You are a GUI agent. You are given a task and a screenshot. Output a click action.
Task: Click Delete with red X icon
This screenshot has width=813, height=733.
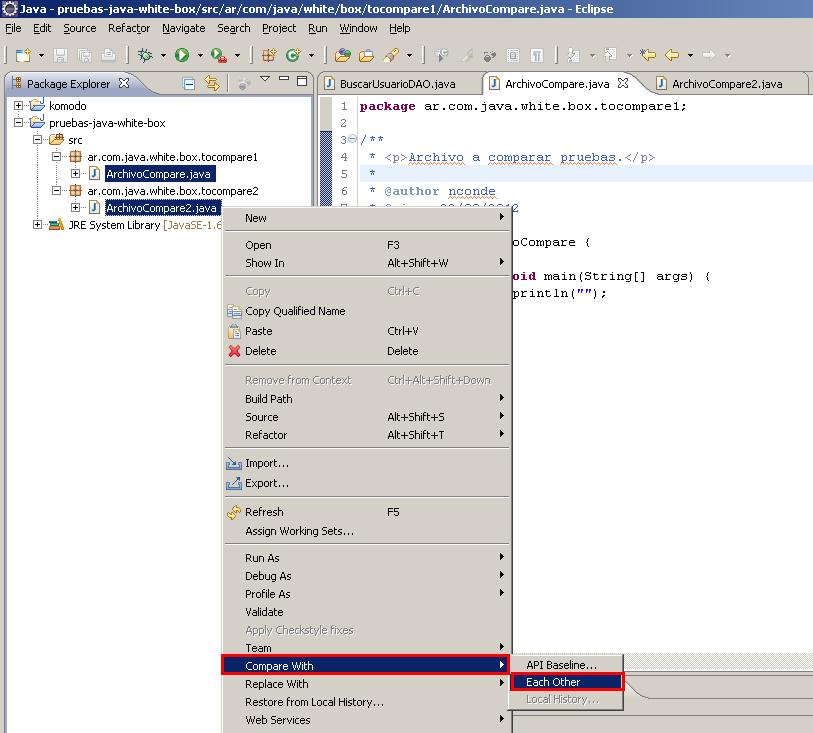tap(366, 351)
